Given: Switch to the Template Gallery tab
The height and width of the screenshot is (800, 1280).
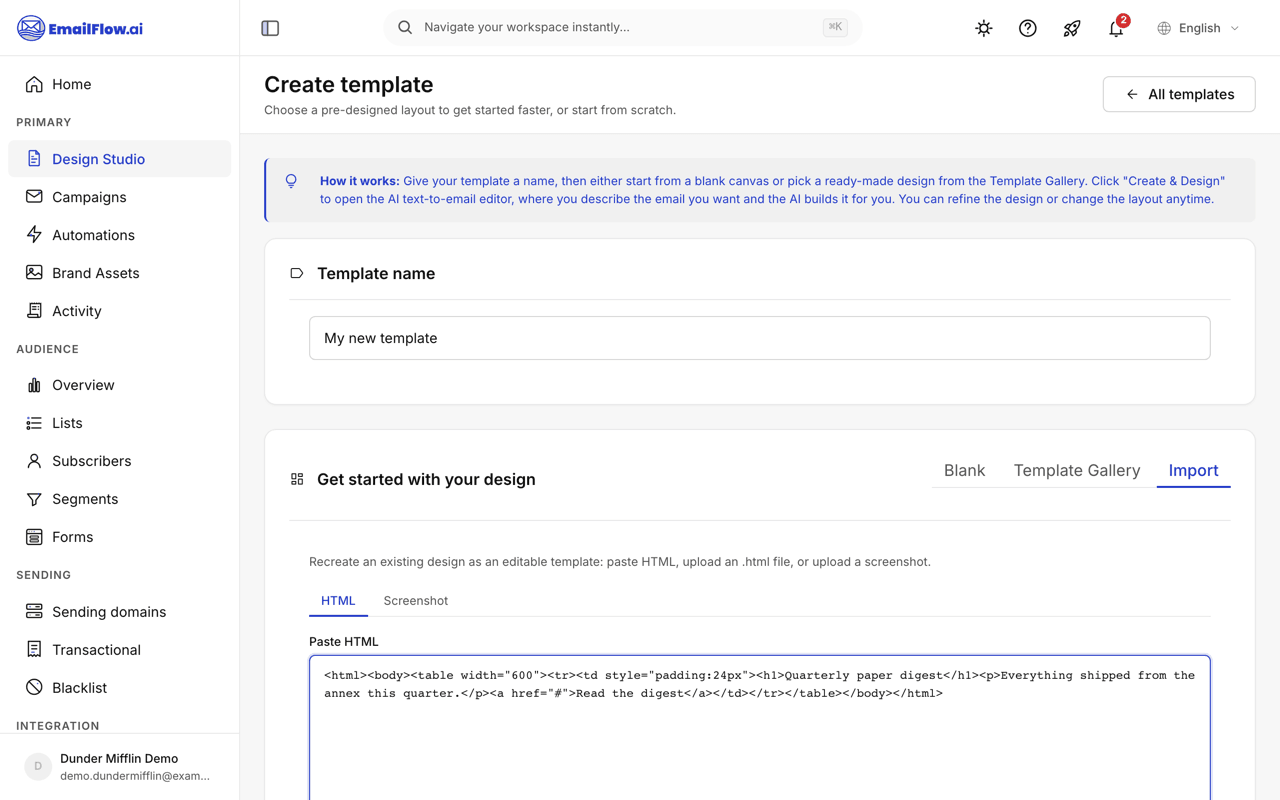Looking at the screenshot, I should pos(1077,470).
